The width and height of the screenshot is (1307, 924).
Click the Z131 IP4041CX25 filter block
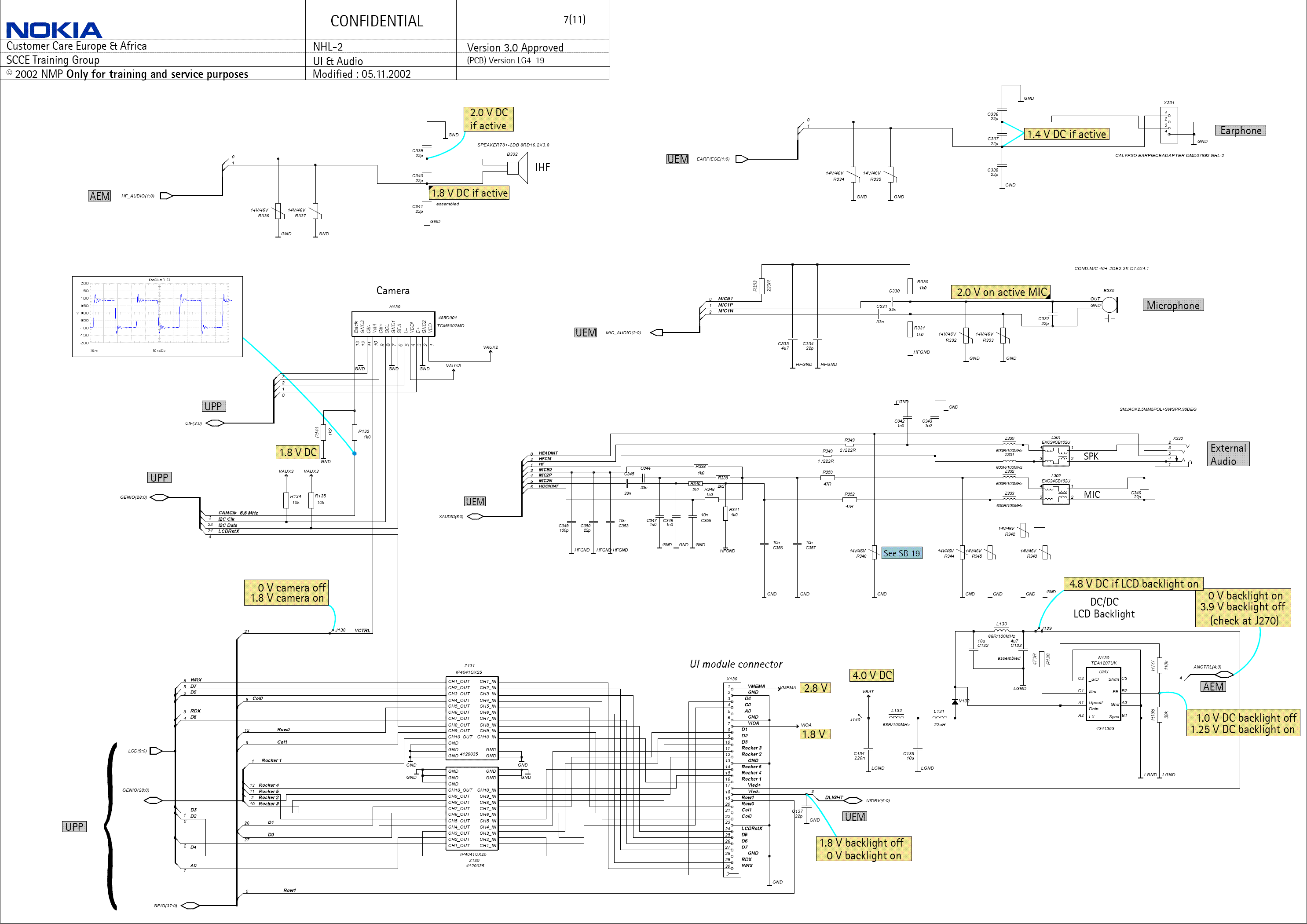tap(472, 718)
